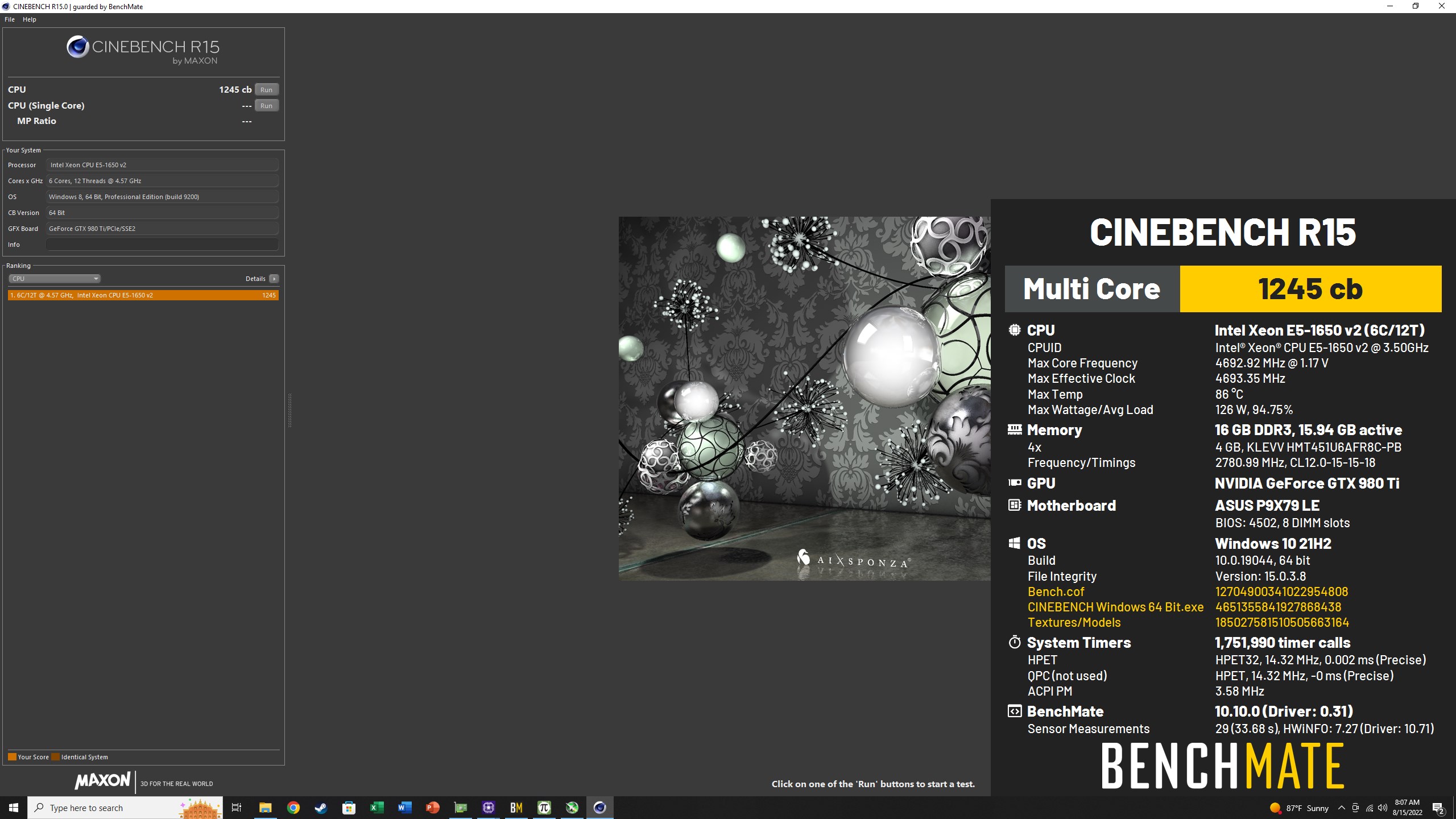Run the CPU Single Core benchmark
This screenshot has height=819, width=1456.
click(x=266, y=105)
